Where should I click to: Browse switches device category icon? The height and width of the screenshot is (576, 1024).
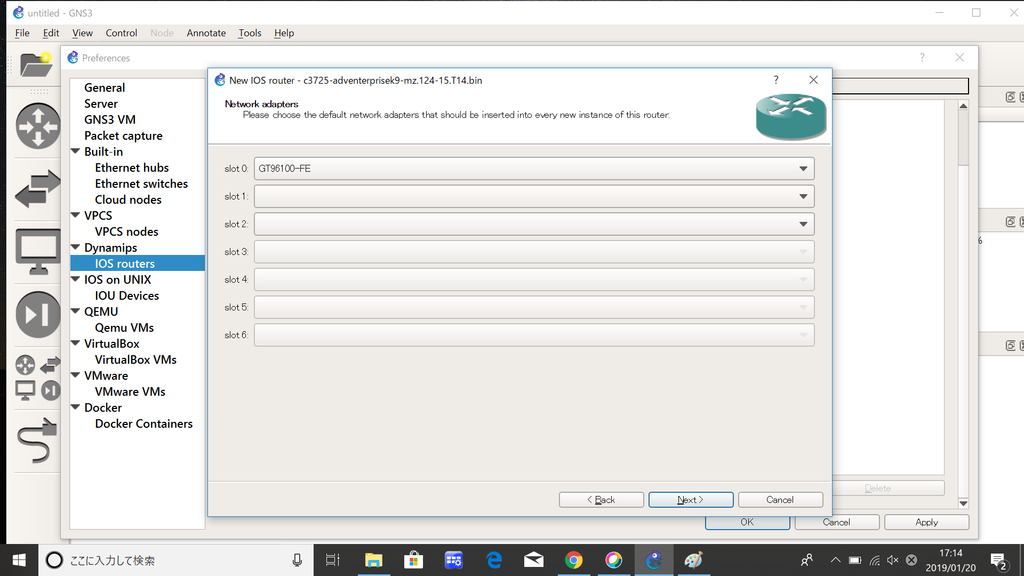pos(37,189)
